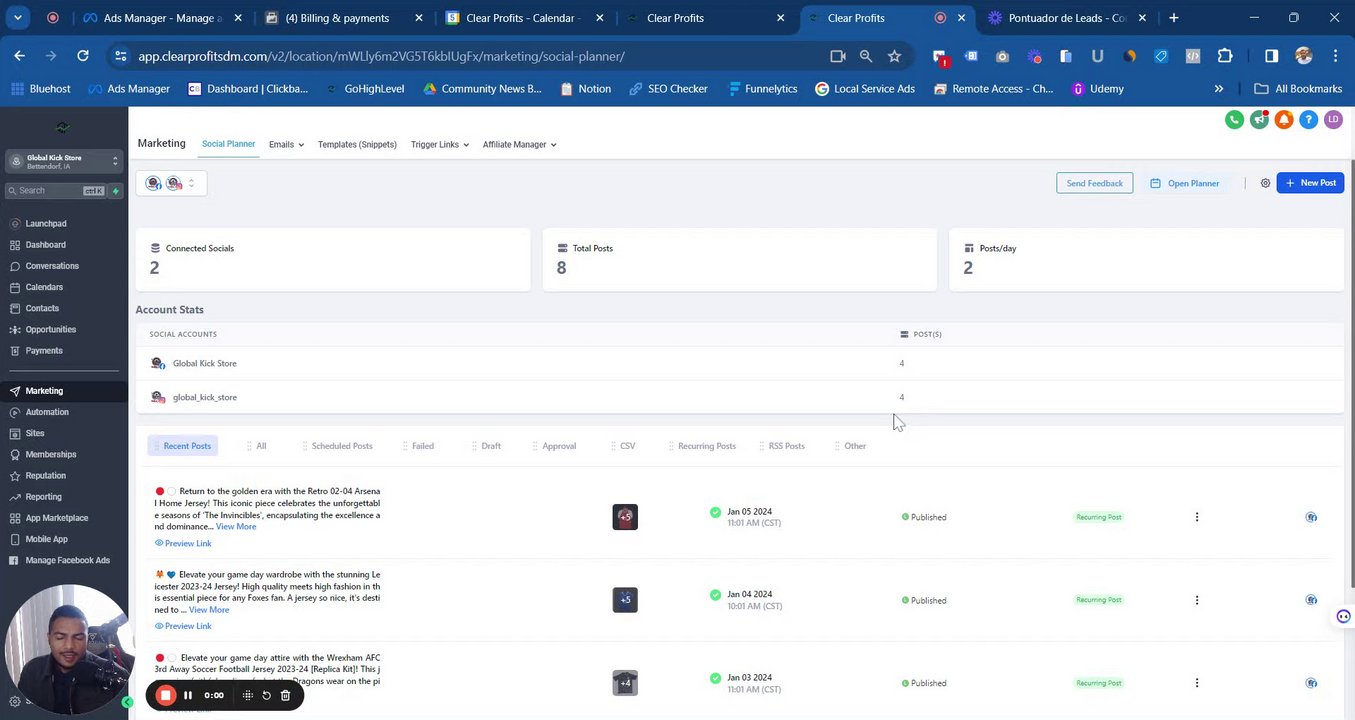Switch to Scheduled Posts tab
The width and height of the screenshot is (1355, 720).
click(341, 446)
